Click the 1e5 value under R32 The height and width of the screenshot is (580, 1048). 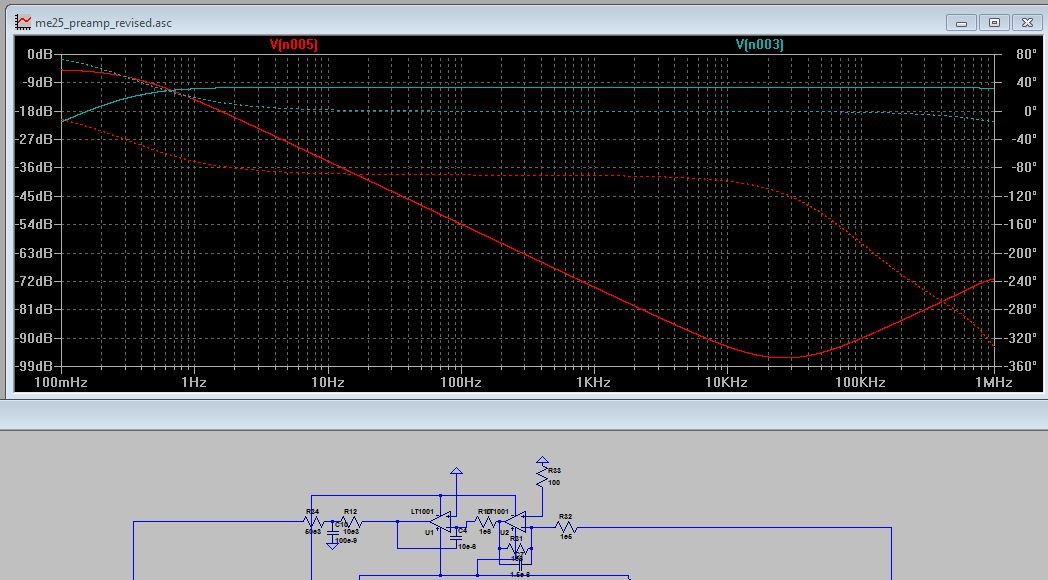click(x=566, y=537)
